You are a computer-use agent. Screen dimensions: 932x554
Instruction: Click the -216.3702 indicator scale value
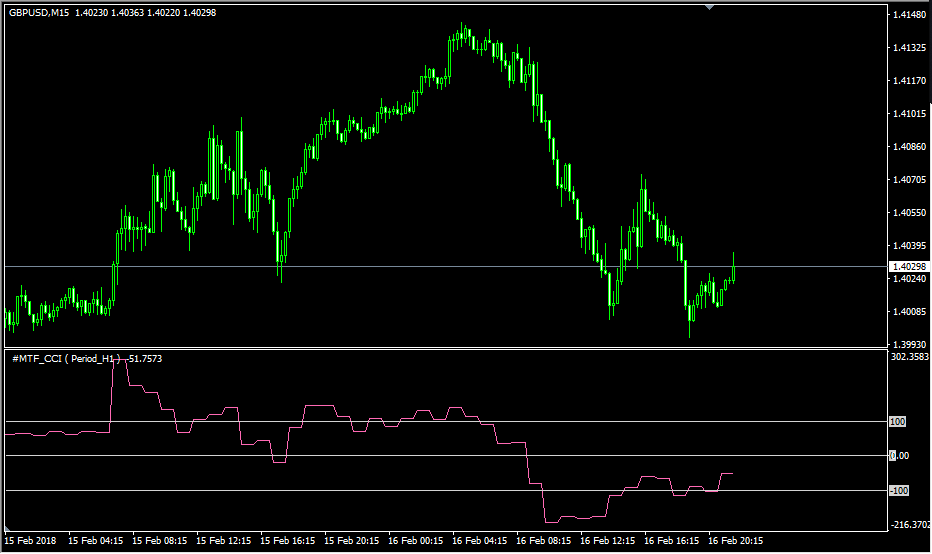coord(908,524)
